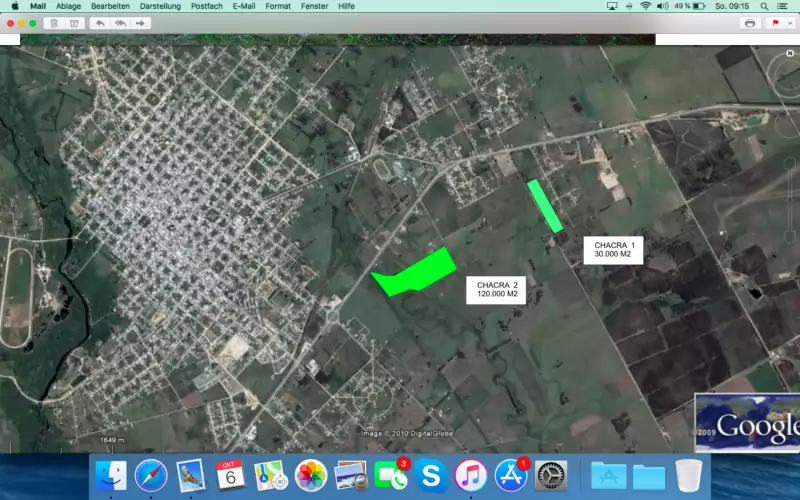Open Photos app in the Dock
The image size is (800, 500).
[311, 474]
